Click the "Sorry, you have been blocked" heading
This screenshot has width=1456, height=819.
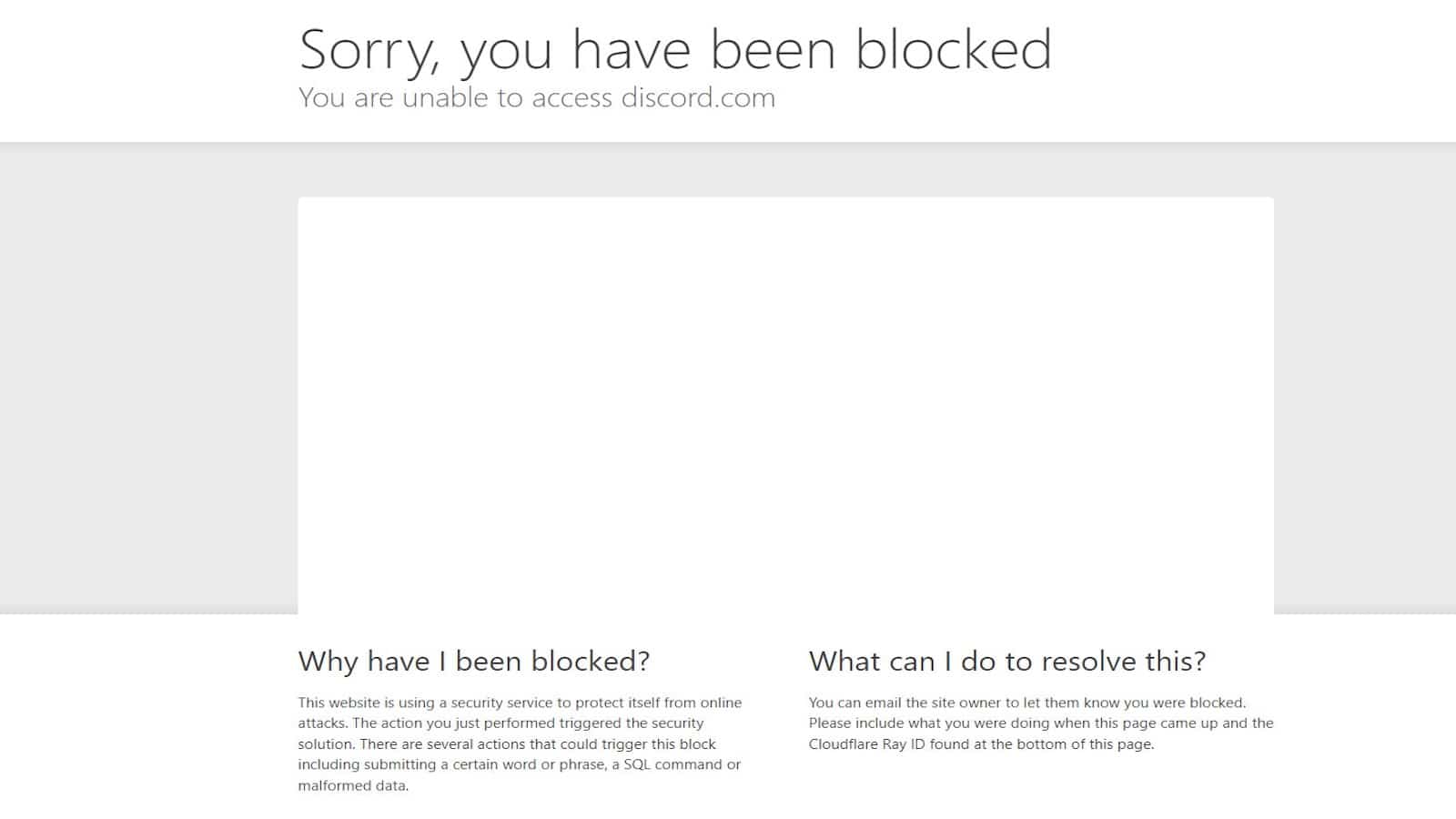tap(675, 50)
